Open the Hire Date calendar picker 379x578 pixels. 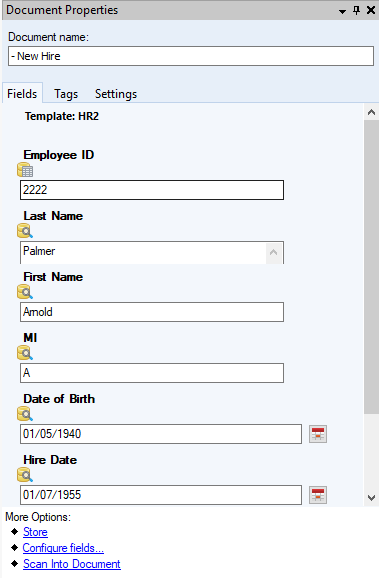click(x=318, y=495)
